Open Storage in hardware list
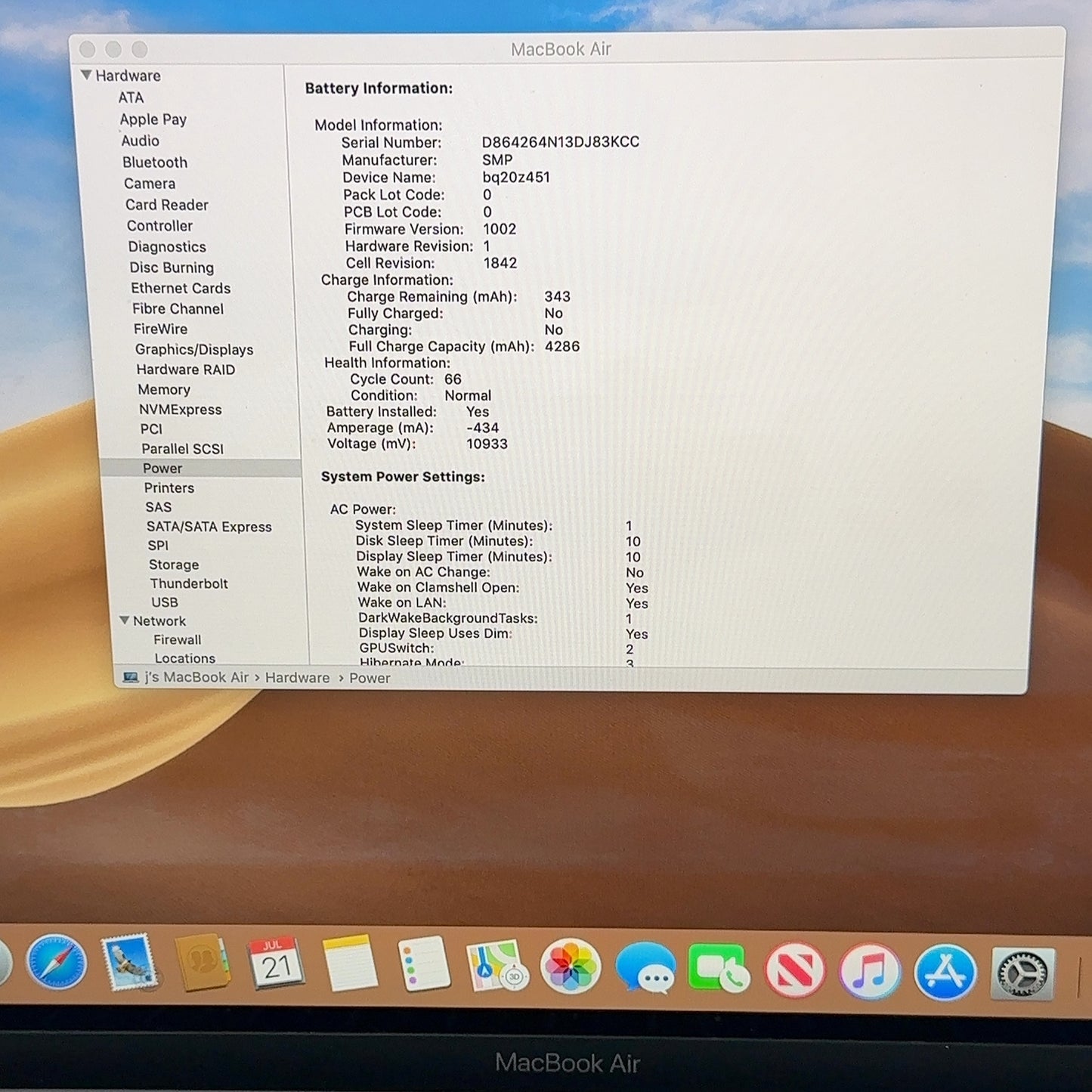 coord(174,565)
